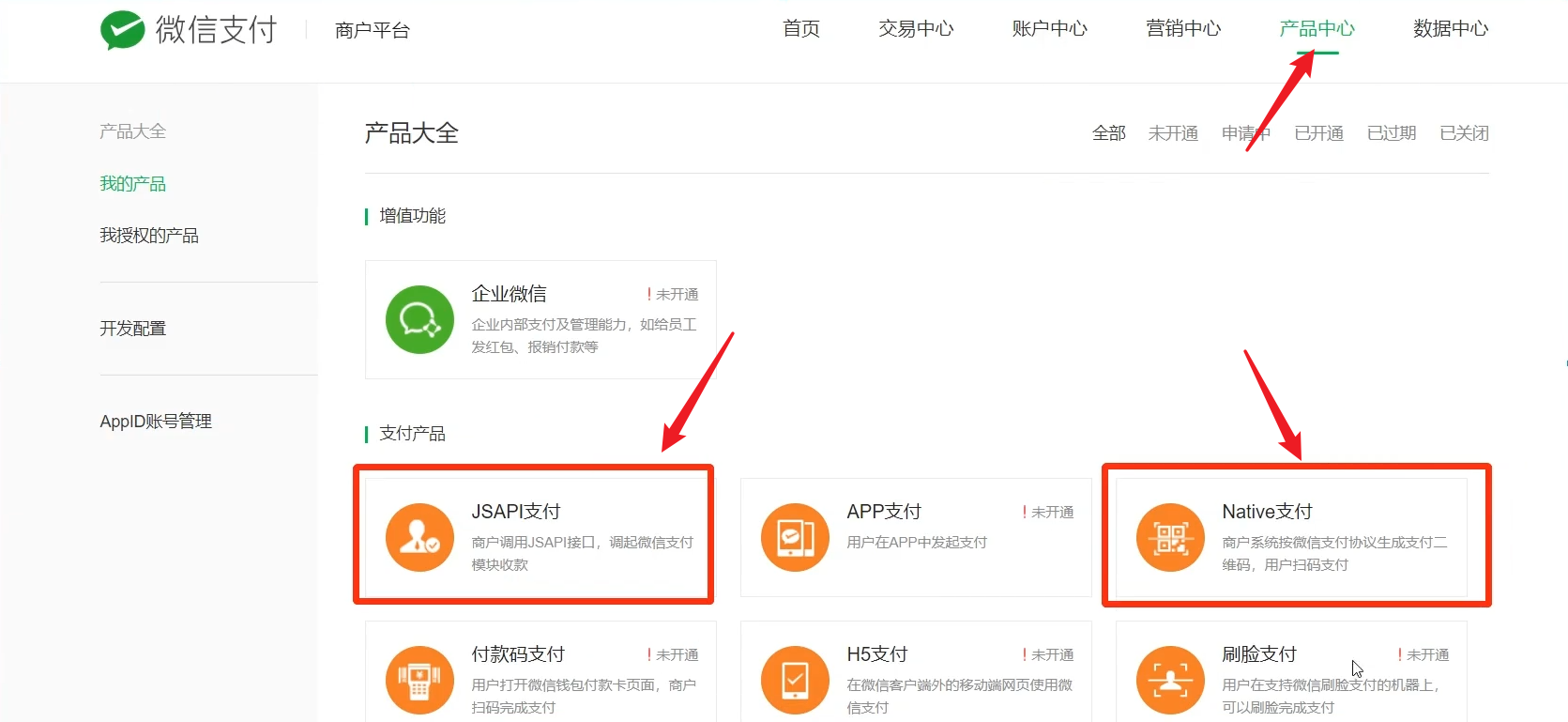Click the 刷脸支付 product title
The height and width of the screenshot is (722, 1568).
click(1259, 654)
